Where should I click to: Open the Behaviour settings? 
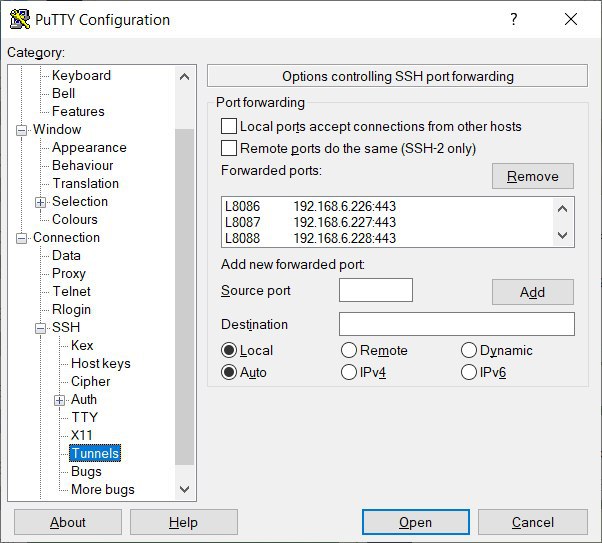click(x=83, y=166)
